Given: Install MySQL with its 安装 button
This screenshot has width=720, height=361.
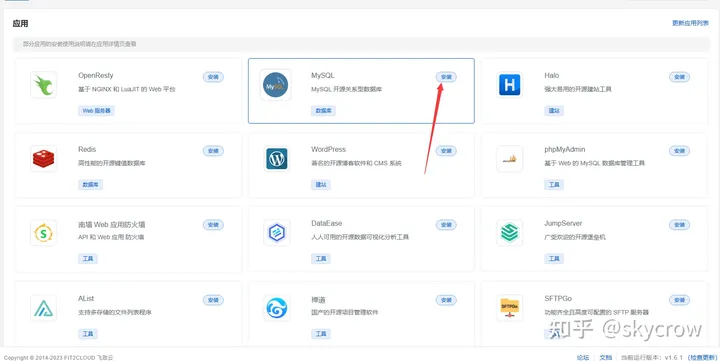Looking at the screenshot, I should tap(446, 77).
